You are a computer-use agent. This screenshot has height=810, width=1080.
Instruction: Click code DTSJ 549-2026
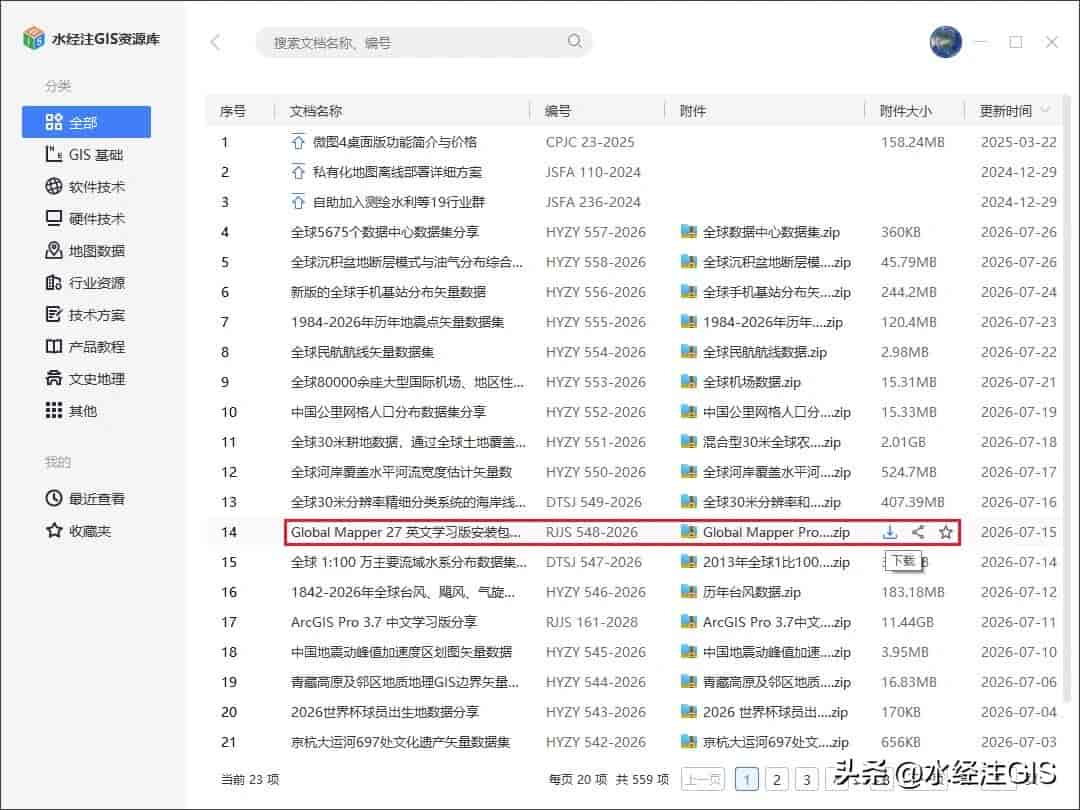594,502
